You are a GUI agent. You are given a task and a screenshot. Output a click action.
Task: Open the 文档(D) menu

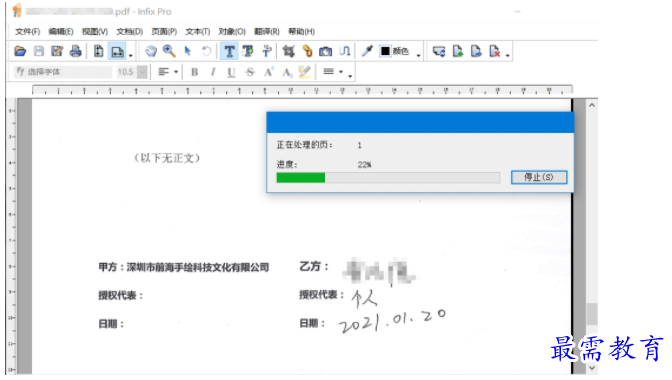129,32
